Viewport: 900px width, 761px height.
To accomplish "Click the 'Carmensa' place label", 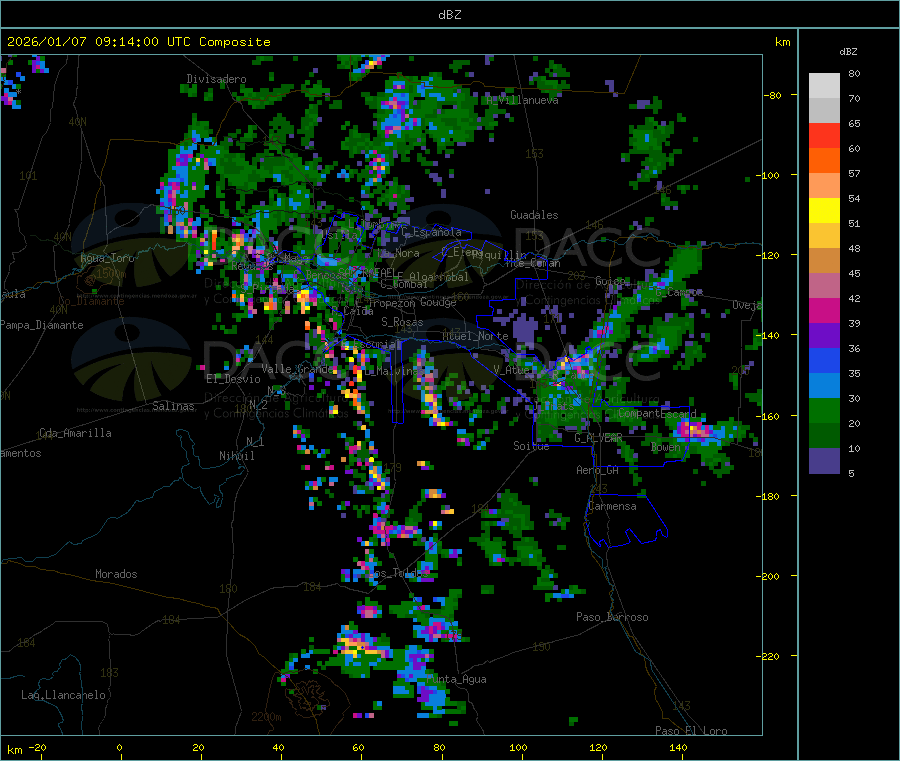I will (x=612, y=506).
